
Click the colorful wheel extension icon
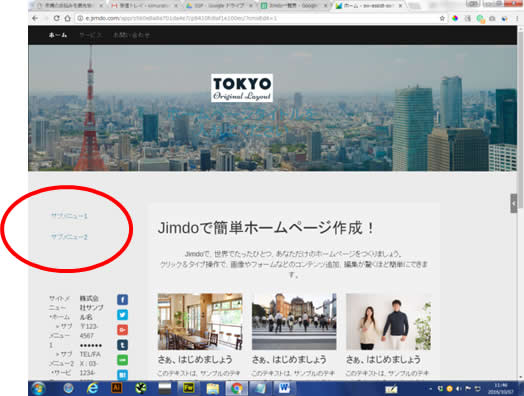click(x=455, y=18)
